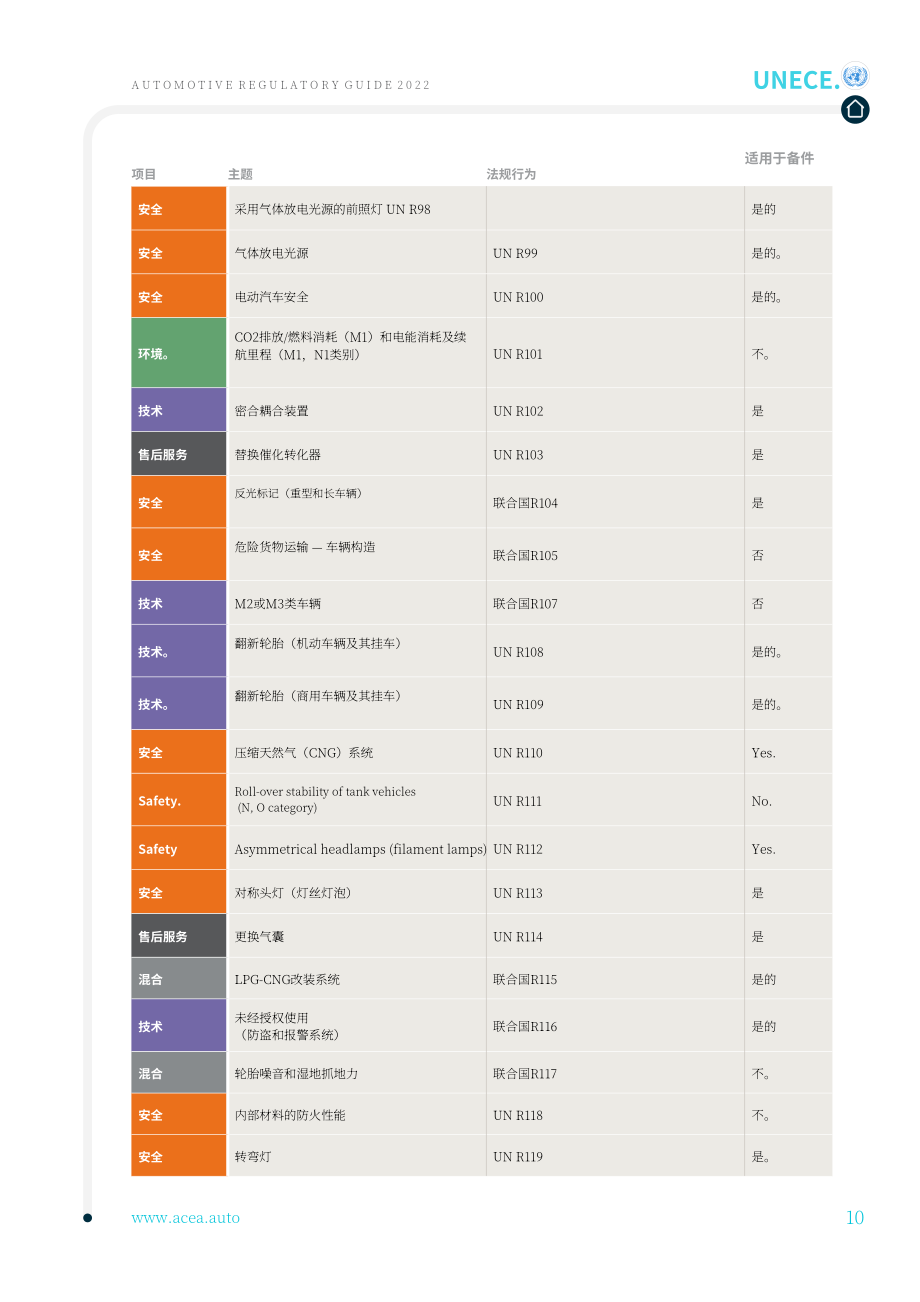Click the UN R99 cell
The image size is (920, 1302).
pyautogui.click(x=615, y=253)
